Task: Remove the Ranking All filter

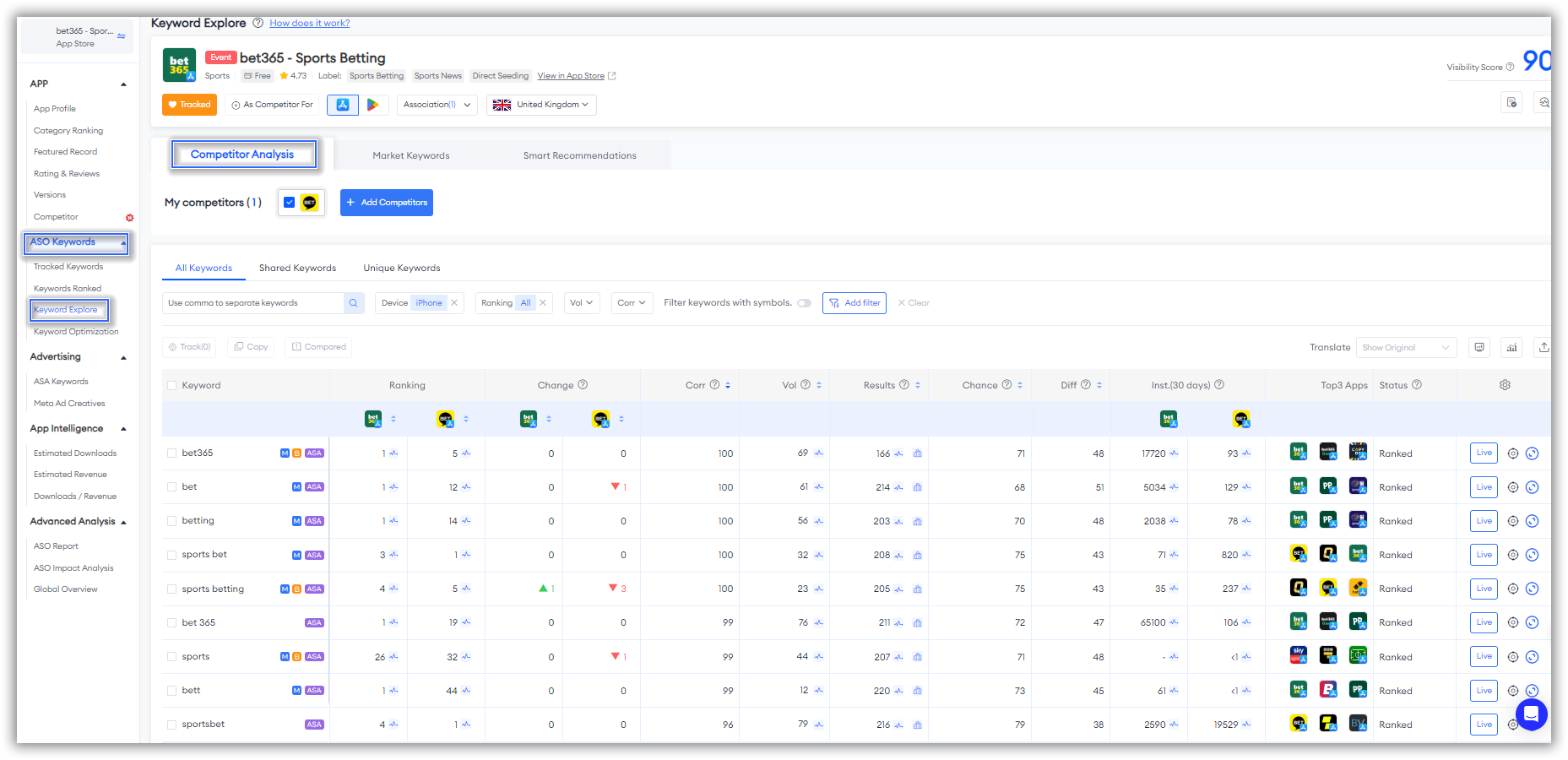Action: pyautogui.click(x=543, y=303)
